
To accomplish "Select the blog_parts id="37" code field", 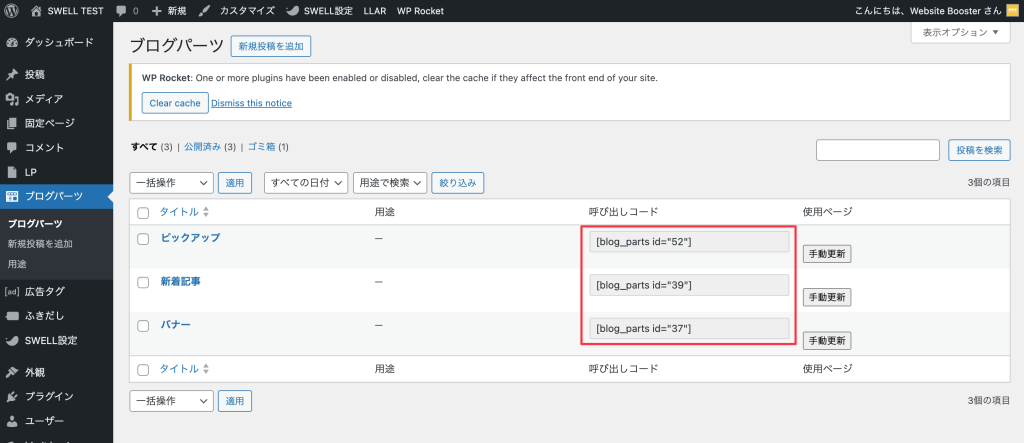I will [689, 328].
